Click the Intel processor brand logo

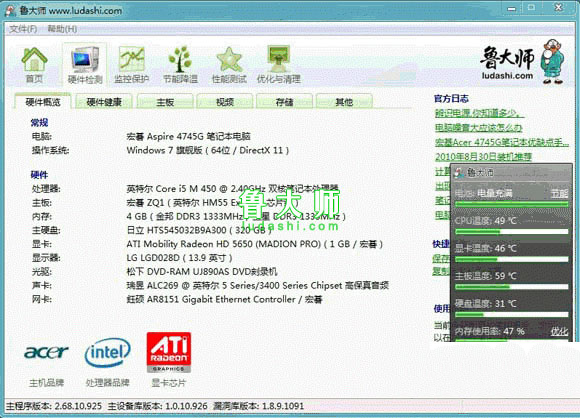[107, 353]
